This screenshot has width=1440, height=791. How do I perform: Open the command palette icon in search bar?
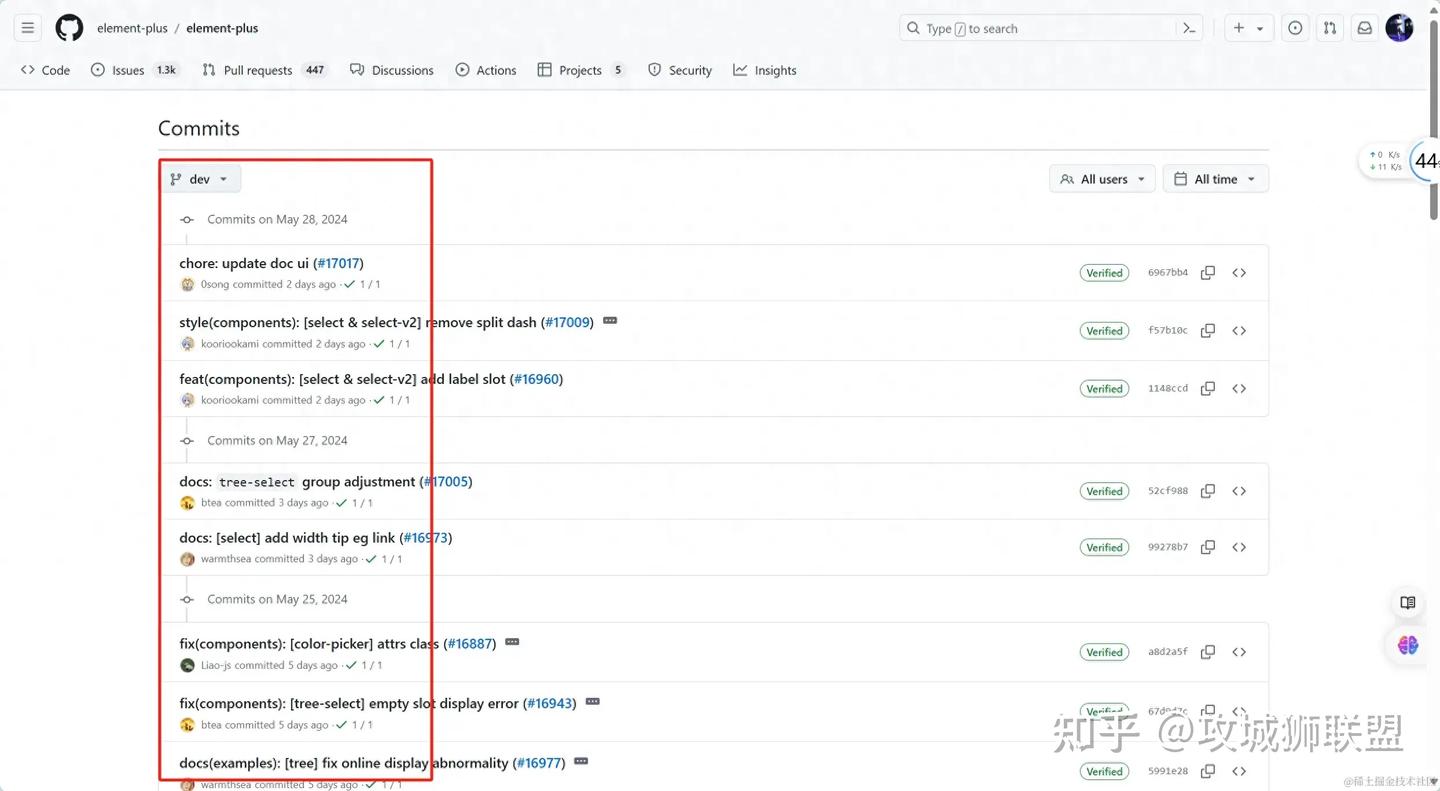pyautogui.click(x=1189, y=28)
